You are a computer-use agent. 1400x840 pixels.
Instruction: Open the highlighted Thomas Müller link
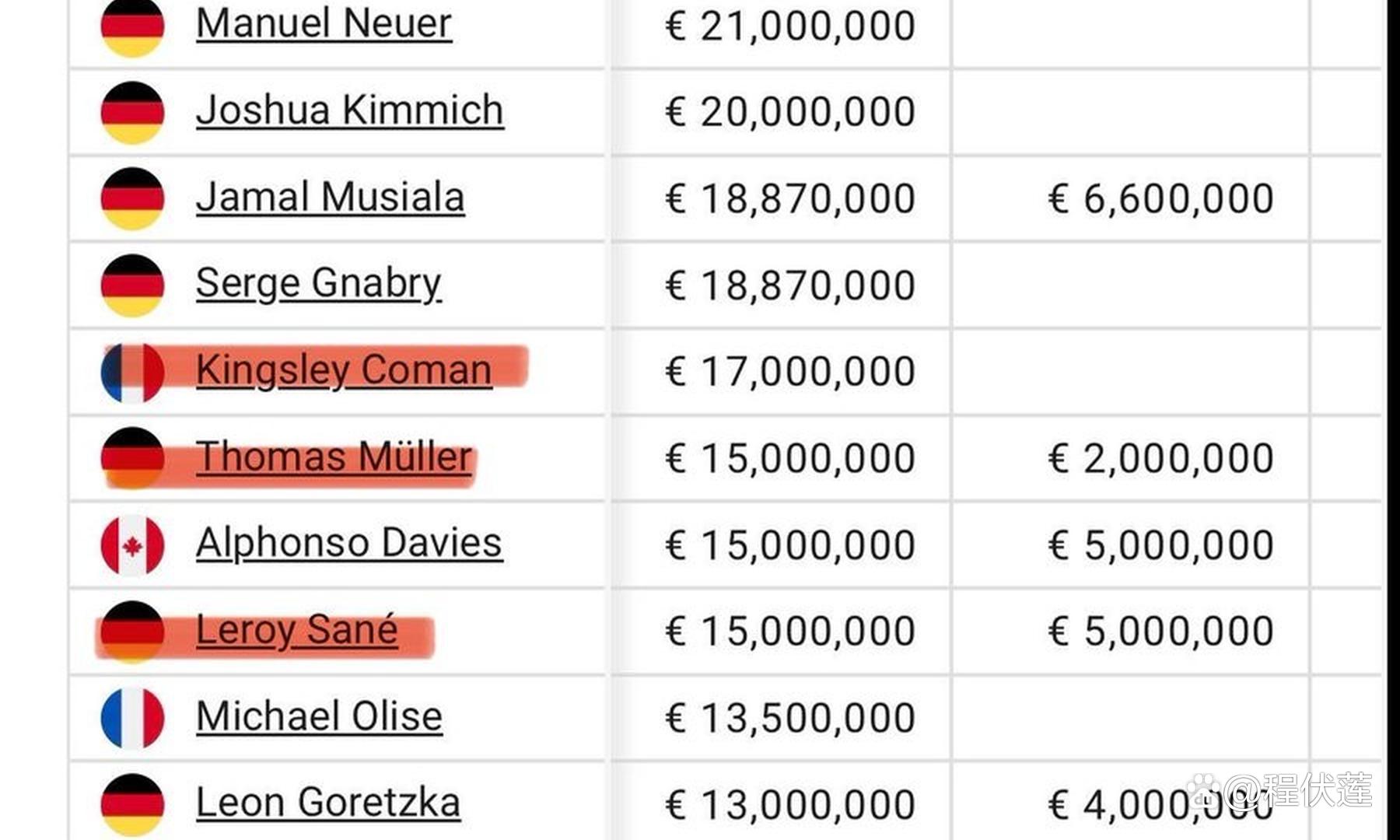click(334, 457)
